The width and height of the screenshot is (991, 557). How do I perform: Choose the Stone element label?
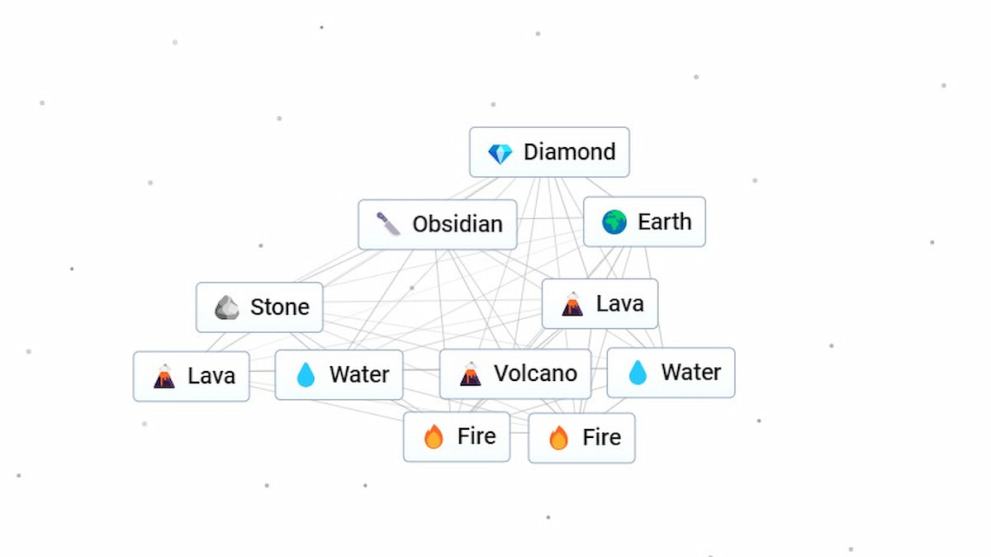pos(279,307)
